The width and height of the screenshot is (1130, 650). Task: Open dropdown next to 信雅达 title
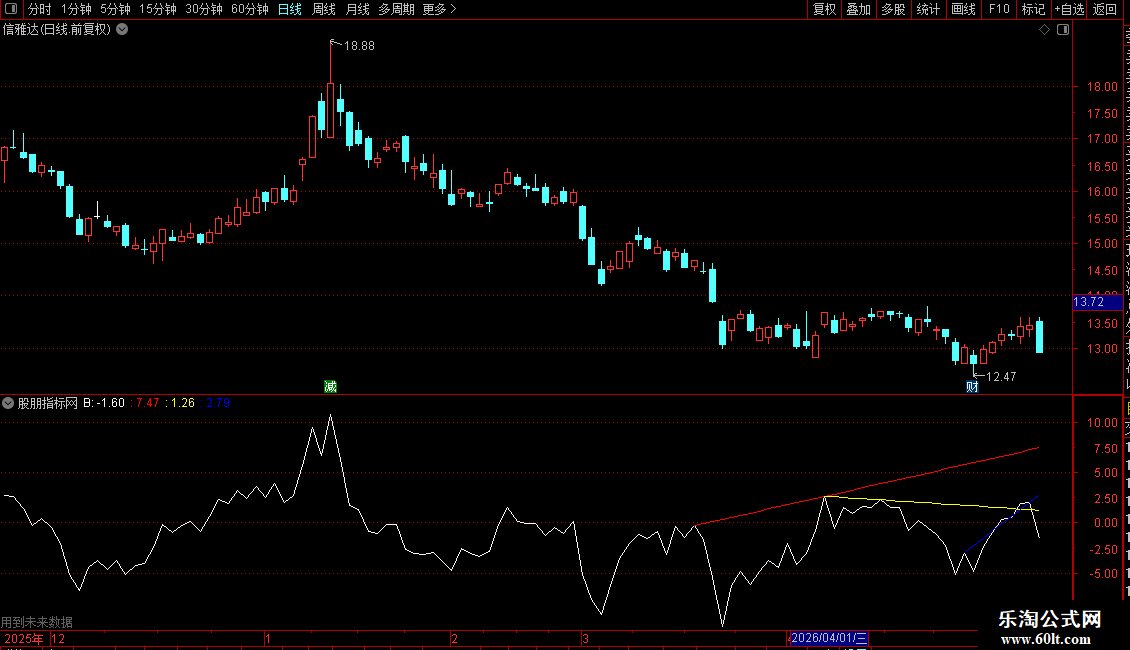[123, 30]
